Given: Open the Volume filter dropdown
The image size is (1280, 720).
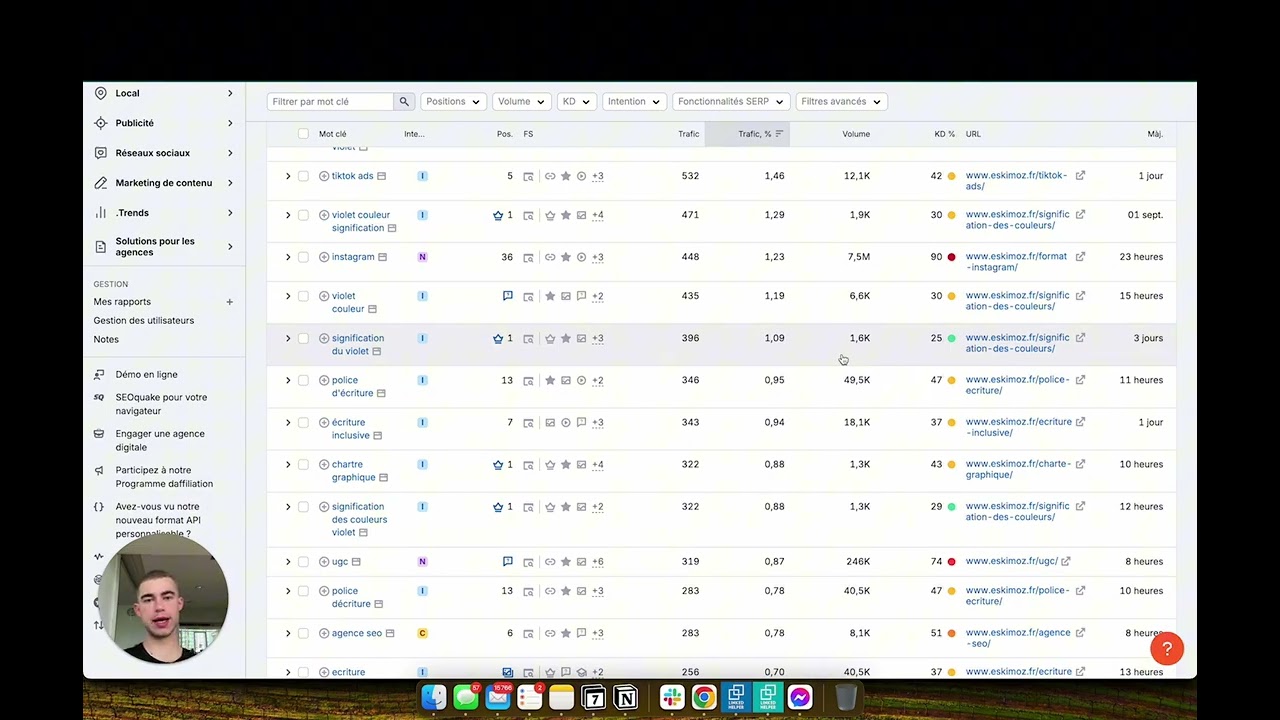Looking at the screenshot, I should pyautogui.click(x=521, y=101).
